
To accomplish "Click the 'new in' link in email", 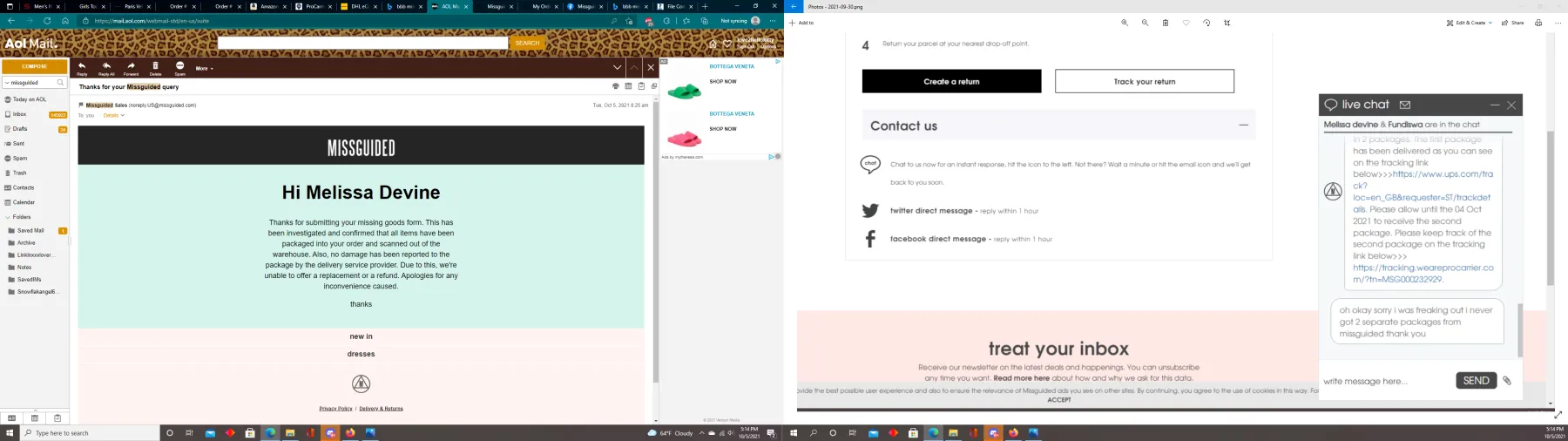I will tap(361, 336).
